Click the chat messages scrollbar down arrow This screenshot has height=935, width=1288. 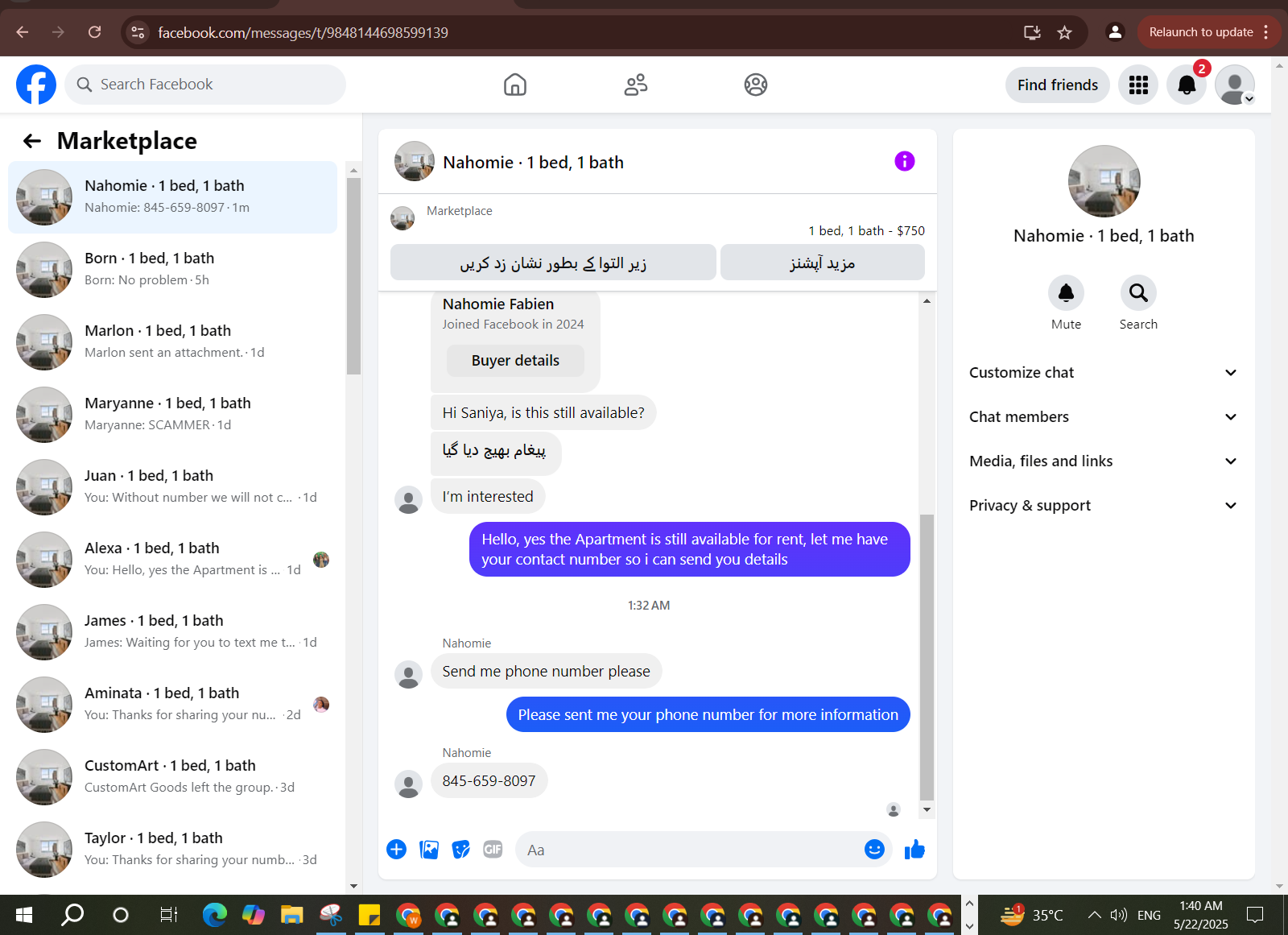coord(927,810)
